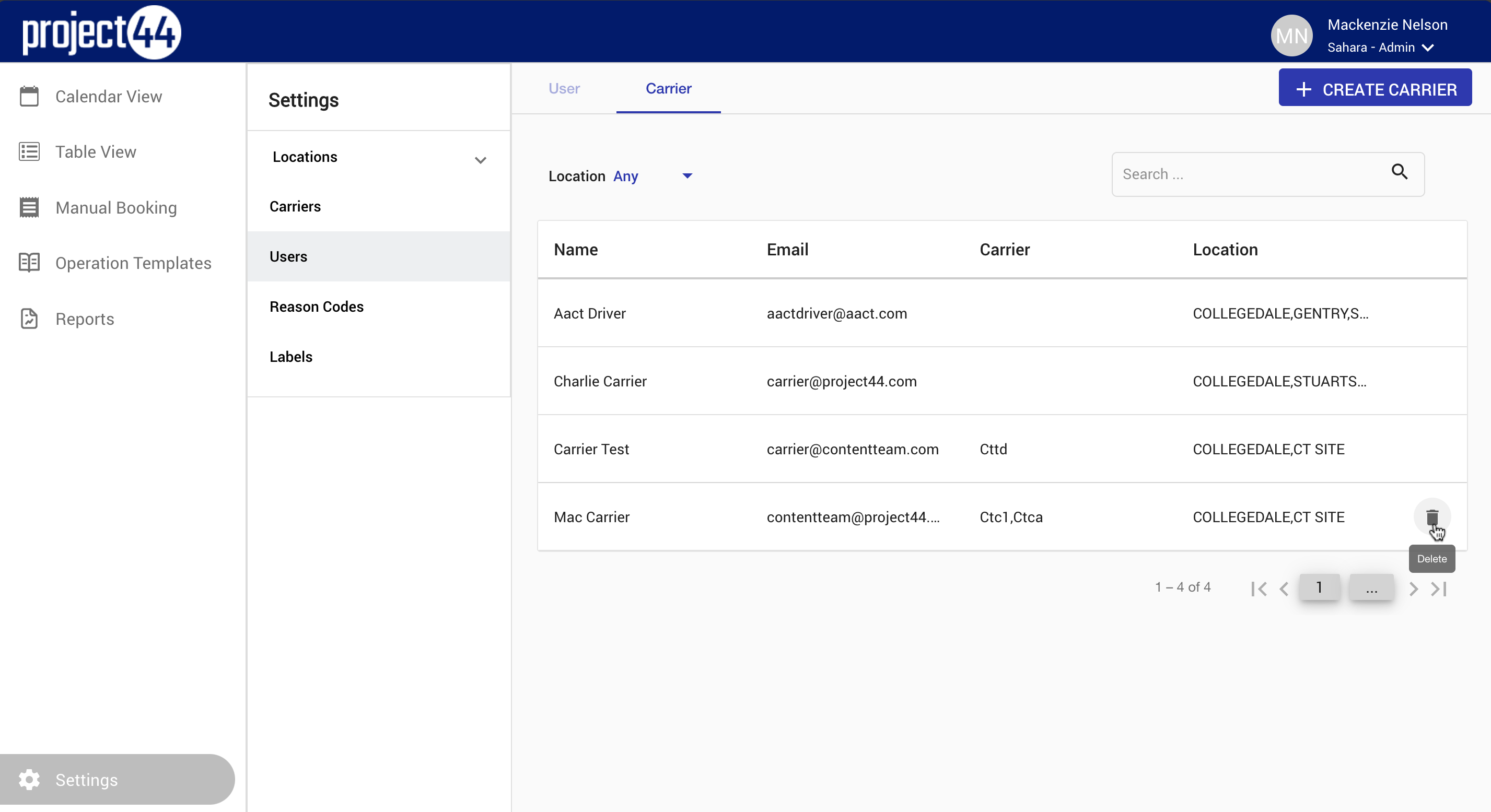Select the Settings sidebar item
1491x812 pixels.
pos(117,779)
